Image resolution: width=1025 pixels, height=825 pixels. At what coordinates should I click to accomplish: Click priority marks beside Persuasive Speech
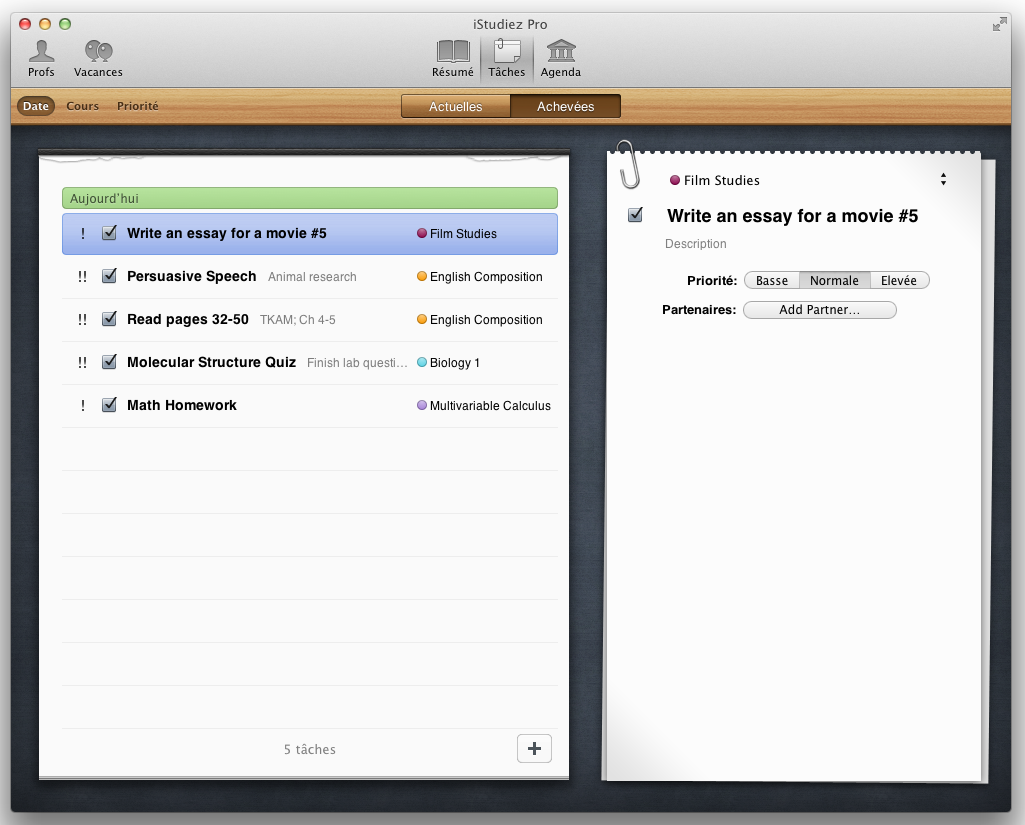(x=82, y=277)
